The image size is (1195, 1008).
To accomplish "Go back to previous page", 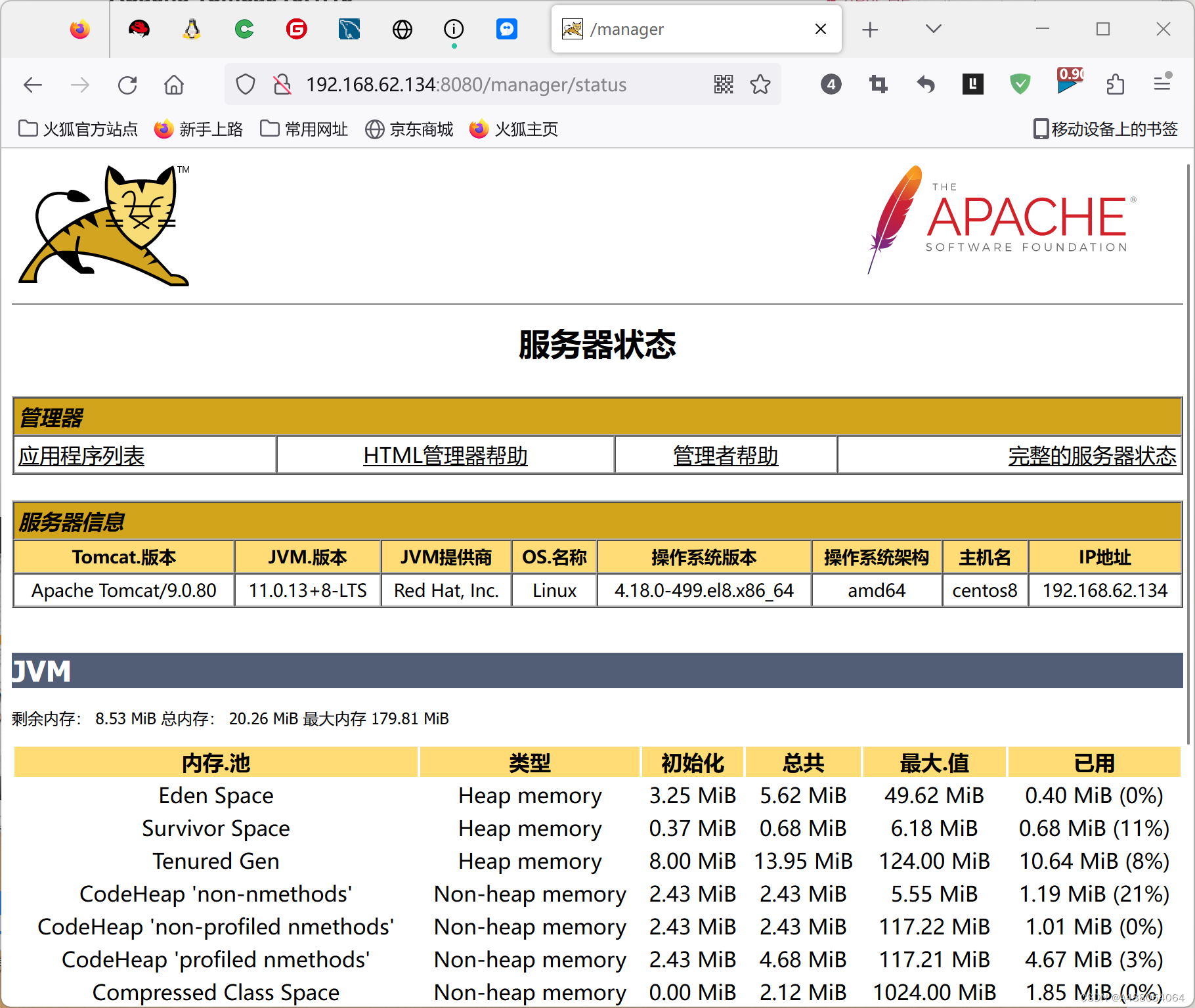I will click(33, 85).
